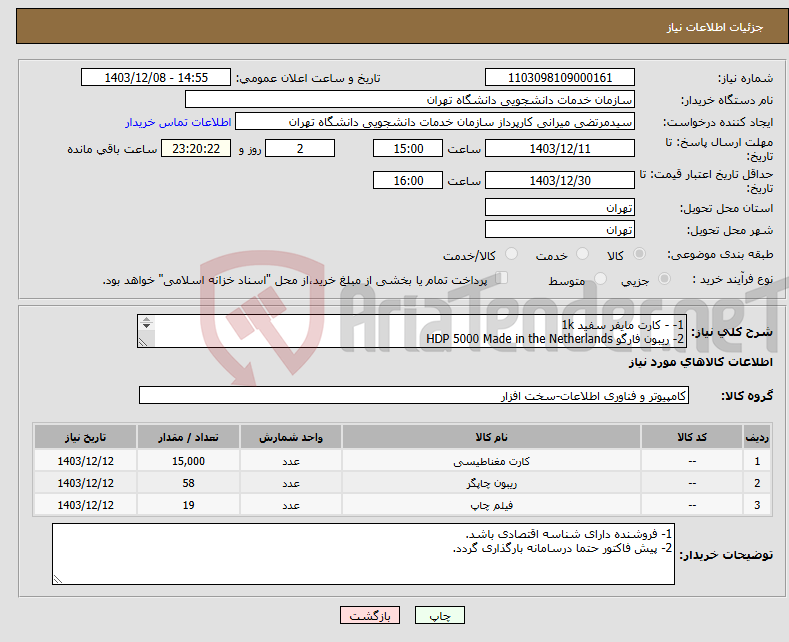Select the کالا radio button

coord(639,254)
